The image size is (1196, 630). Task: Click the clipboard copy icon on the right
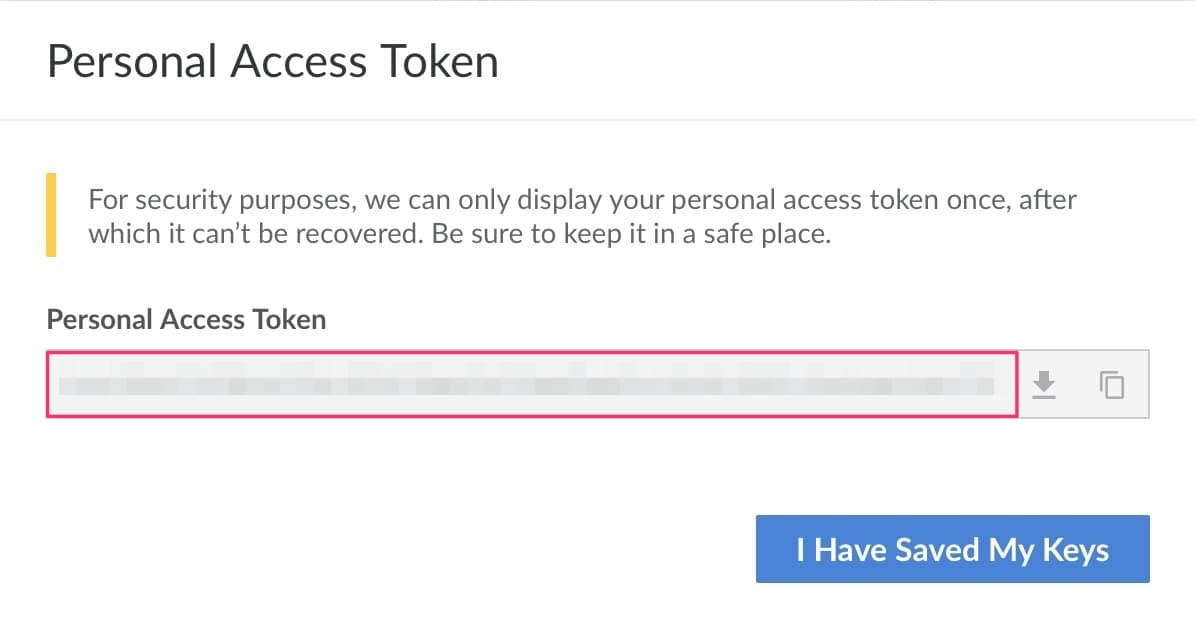click(x=1111, y=384)
